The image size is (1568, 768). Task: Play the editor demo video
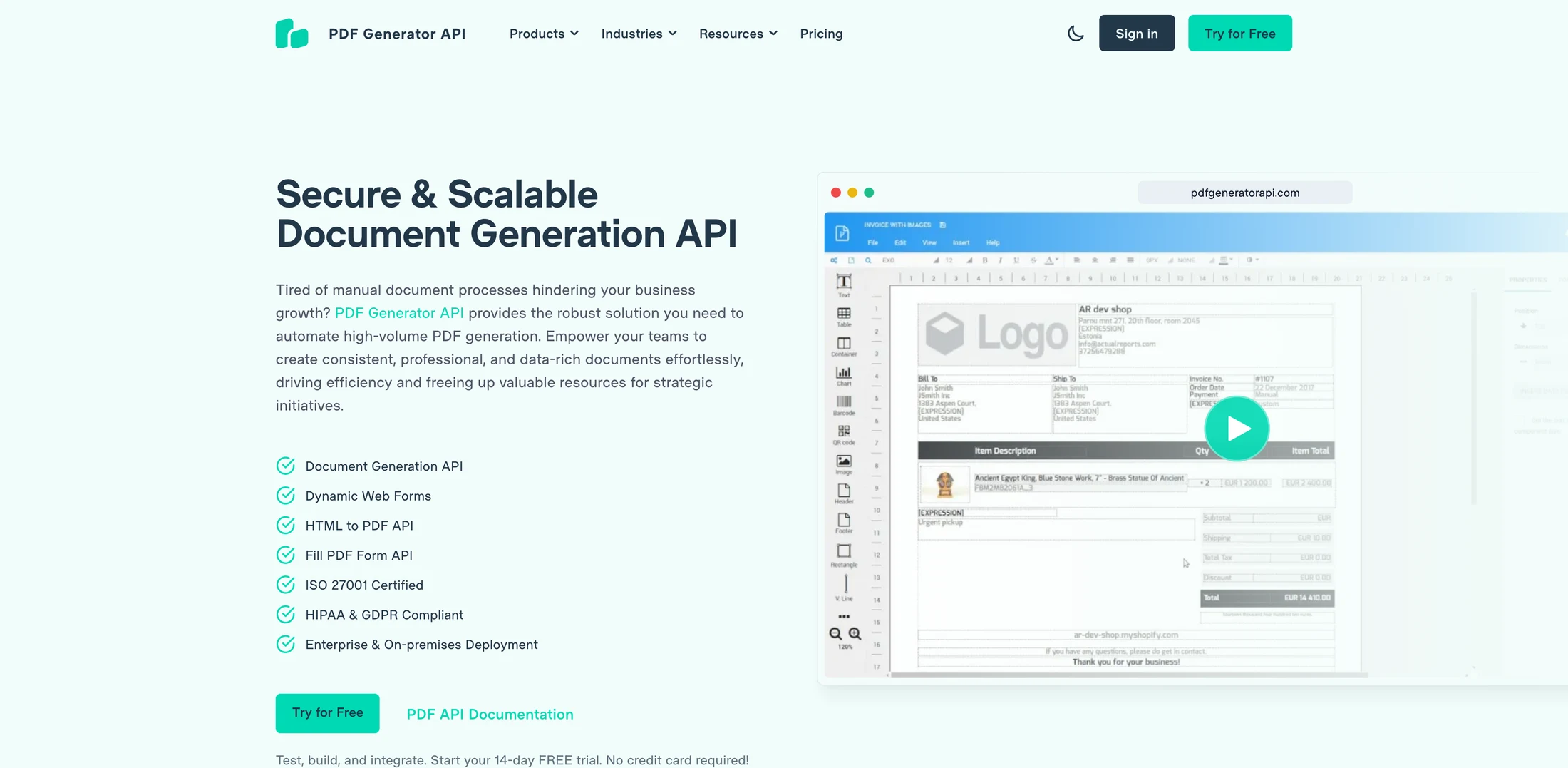[x=1237, y=429]
